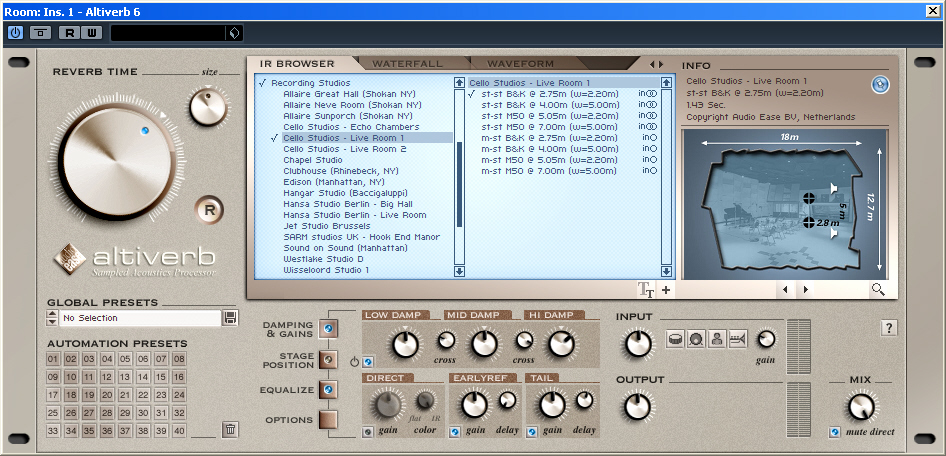Save global preset with floppy disk icon
This screenshot has width=946, height=456.
[230, 318]
